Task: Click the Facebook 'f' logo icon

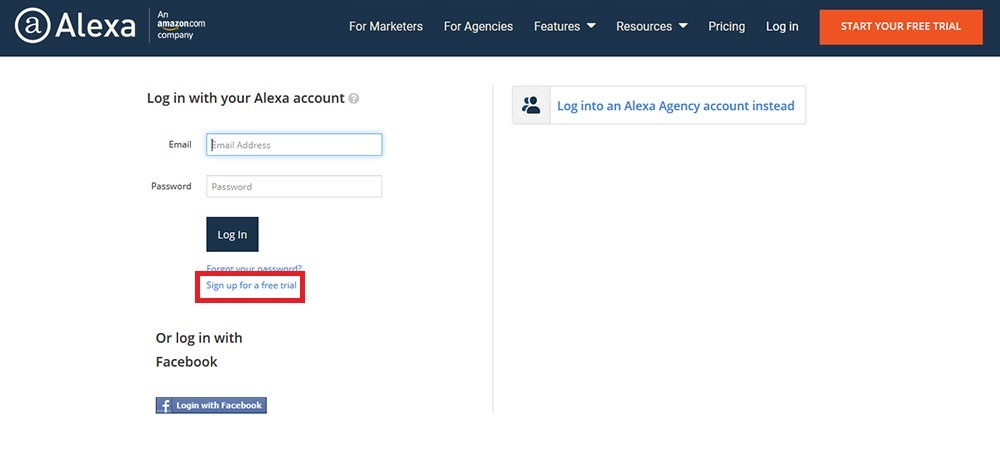Action: tap(164, 405)
